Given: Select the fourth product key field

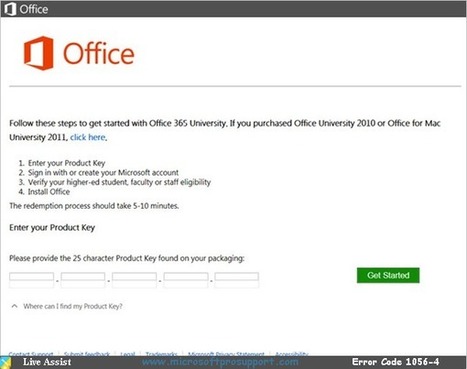Looking at the screenshot, I should tap(186, 277).
